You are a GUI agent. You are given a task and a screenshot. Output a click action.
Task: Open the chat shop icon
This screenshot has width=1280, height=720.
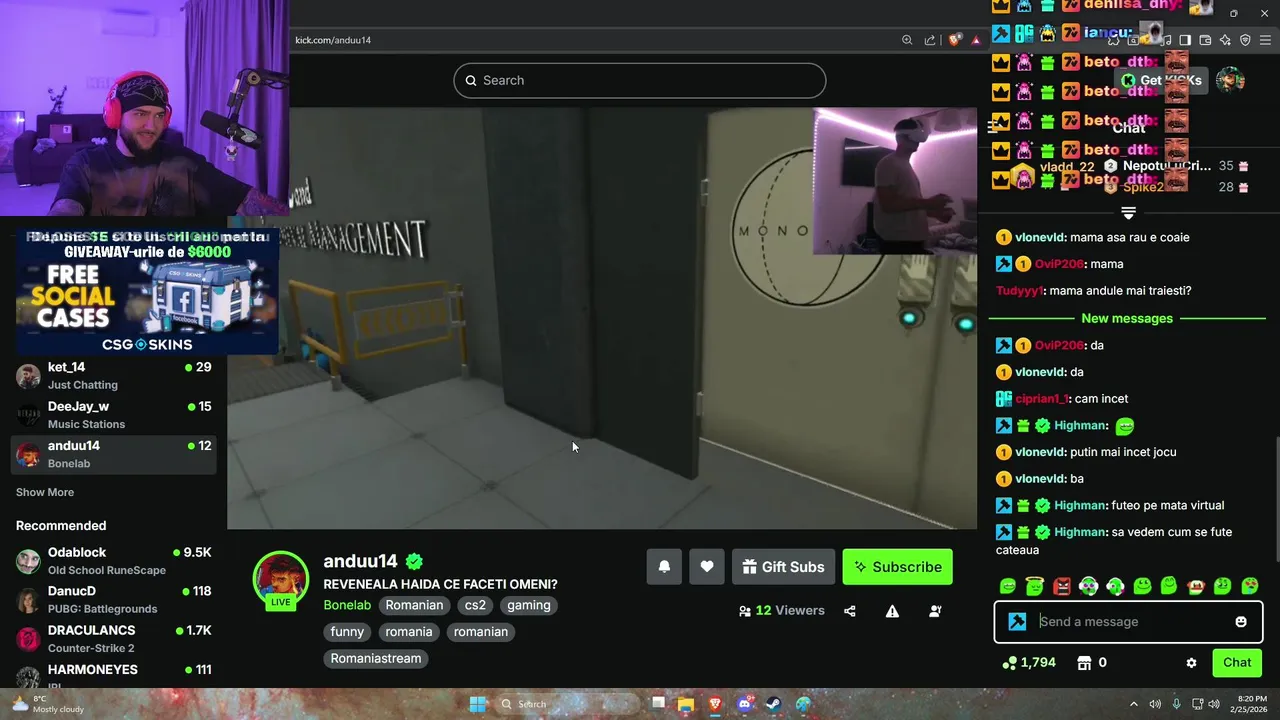[1084, 663]
